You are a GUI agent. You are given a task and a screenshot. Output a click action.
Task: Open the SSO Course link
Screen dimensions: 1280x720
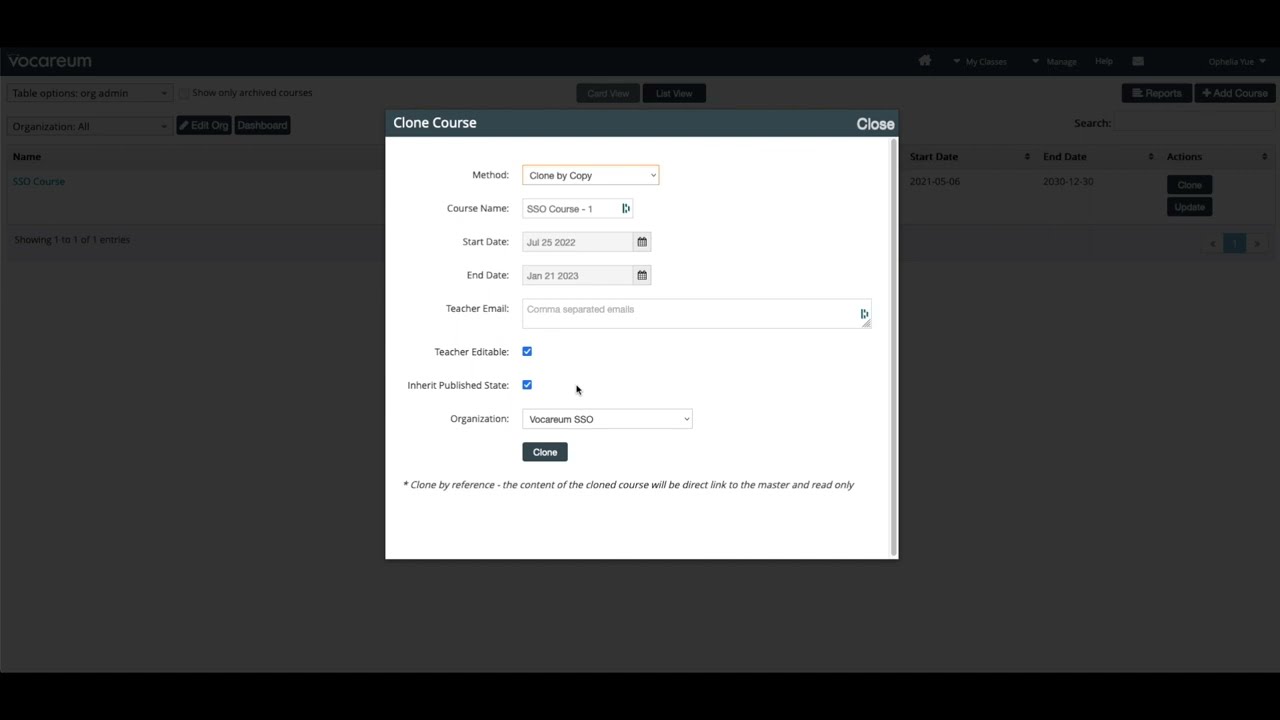[39, 181]
